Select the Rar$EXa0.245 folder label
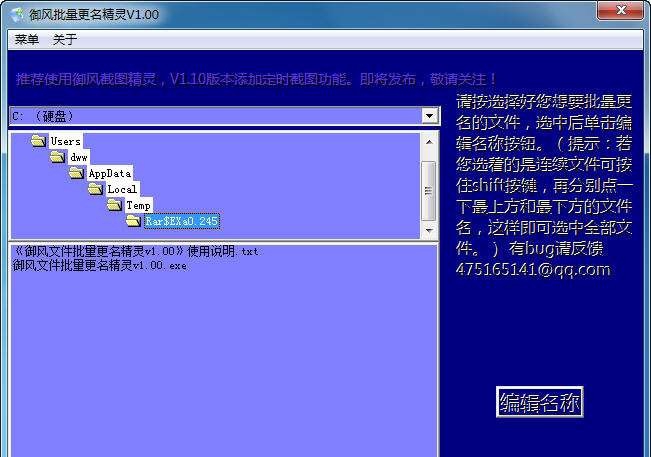The width and height of the screenshot is (651, 457). [x=181, y=221]
